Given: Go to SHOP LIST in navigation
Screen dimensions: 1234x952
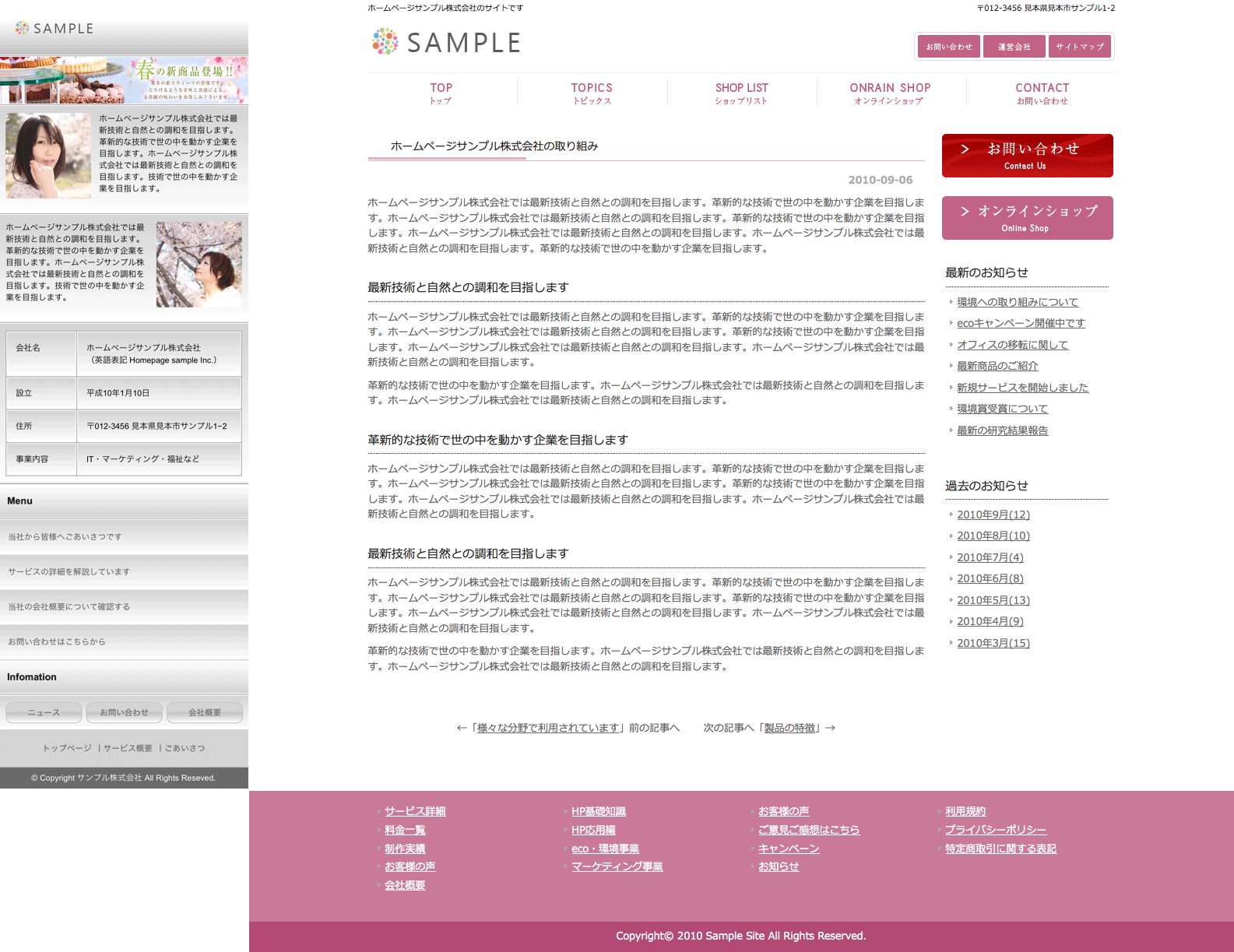Looking at the screenshot, I should pyautogui.click(x=741, y=93).
